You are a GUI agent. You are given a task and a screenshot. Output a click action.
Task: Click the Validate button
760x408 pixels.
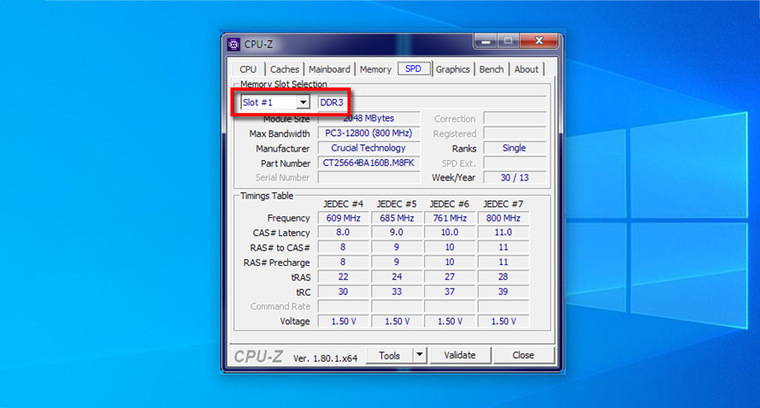coord(459,355)
